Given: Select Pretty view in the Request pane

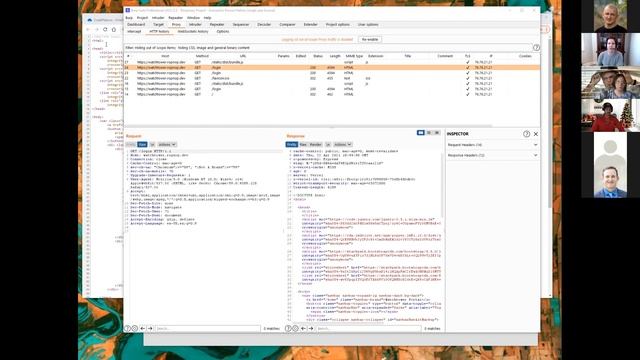Looking at the screenshot, I should (131, 144).
